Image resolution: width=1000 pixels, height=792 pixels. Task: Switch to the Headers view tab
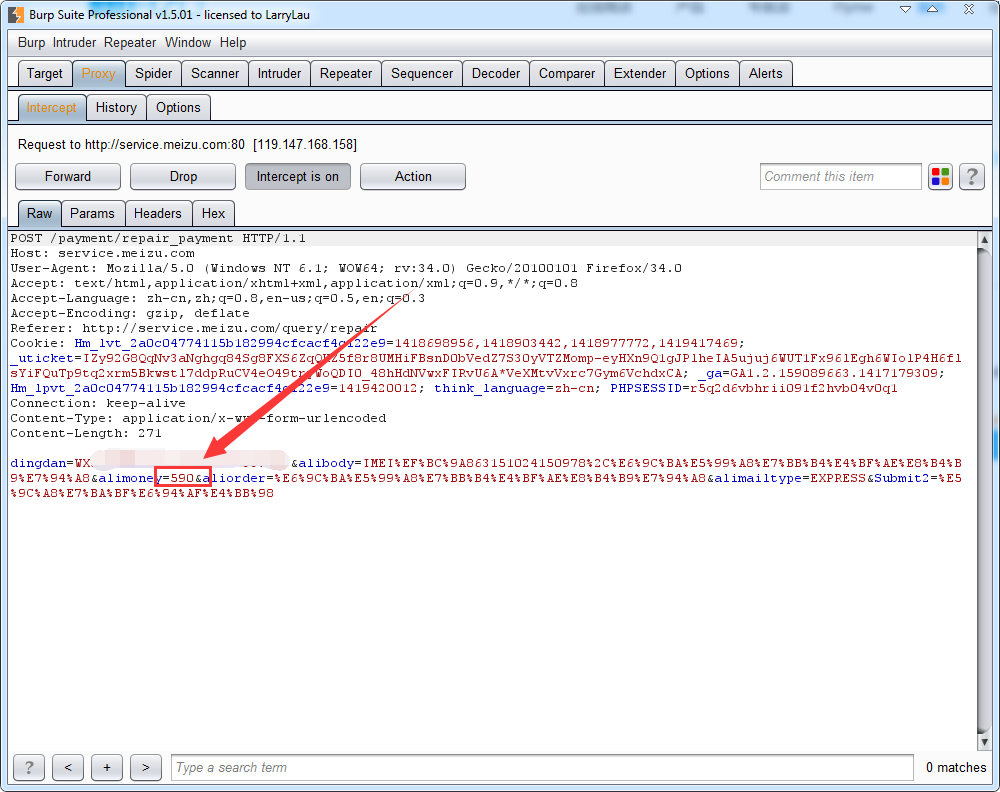tap(158, 213)
